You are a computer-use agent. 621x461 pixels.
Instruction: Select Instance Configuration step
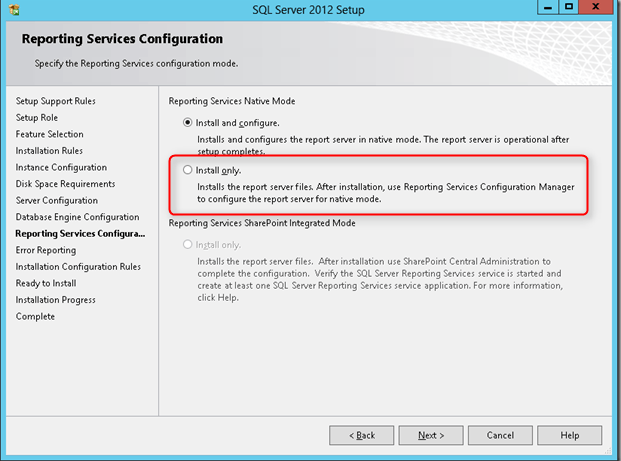61,167
